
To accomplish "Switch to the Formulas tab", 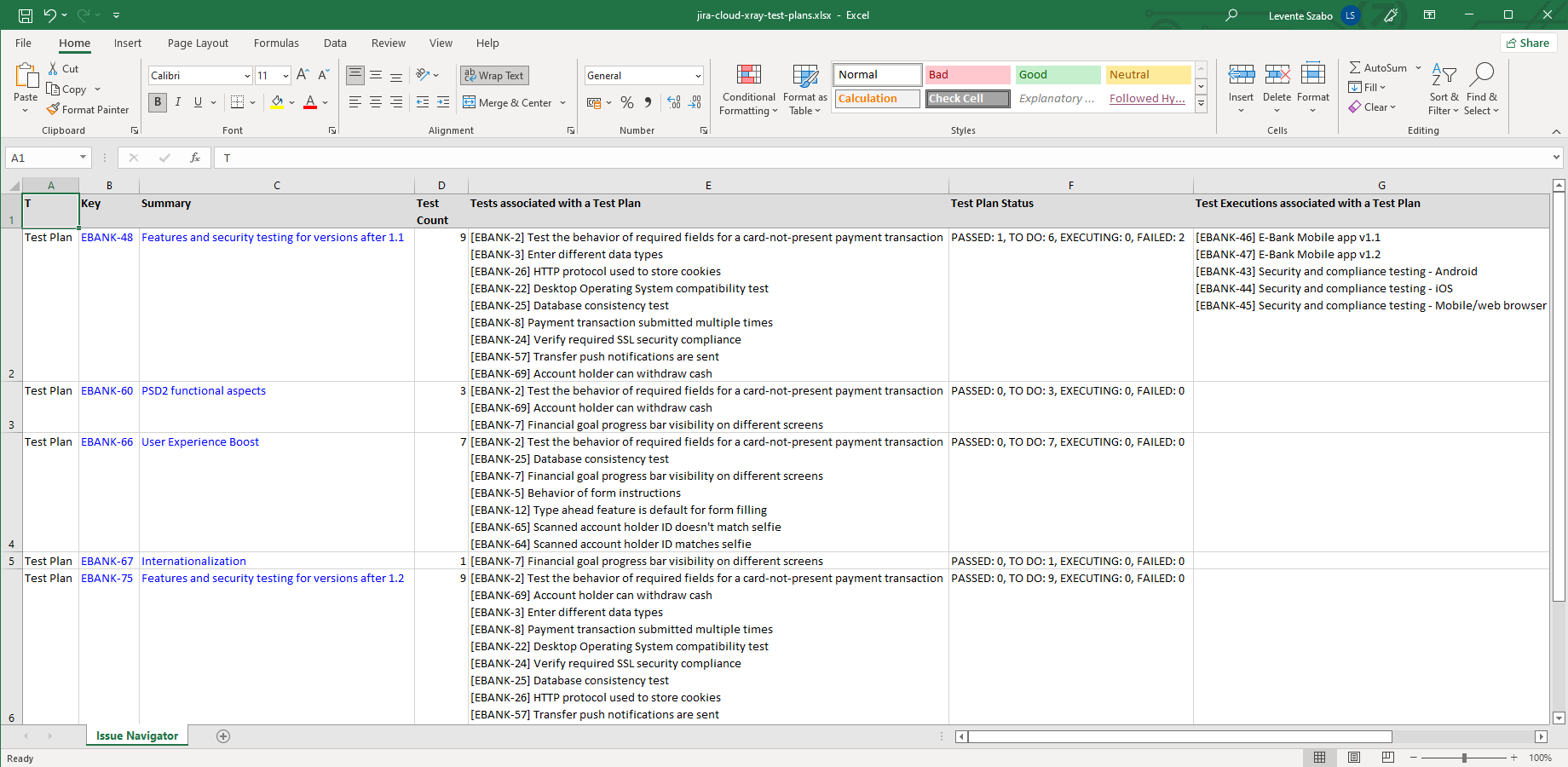I will click(x=276, y=43).
